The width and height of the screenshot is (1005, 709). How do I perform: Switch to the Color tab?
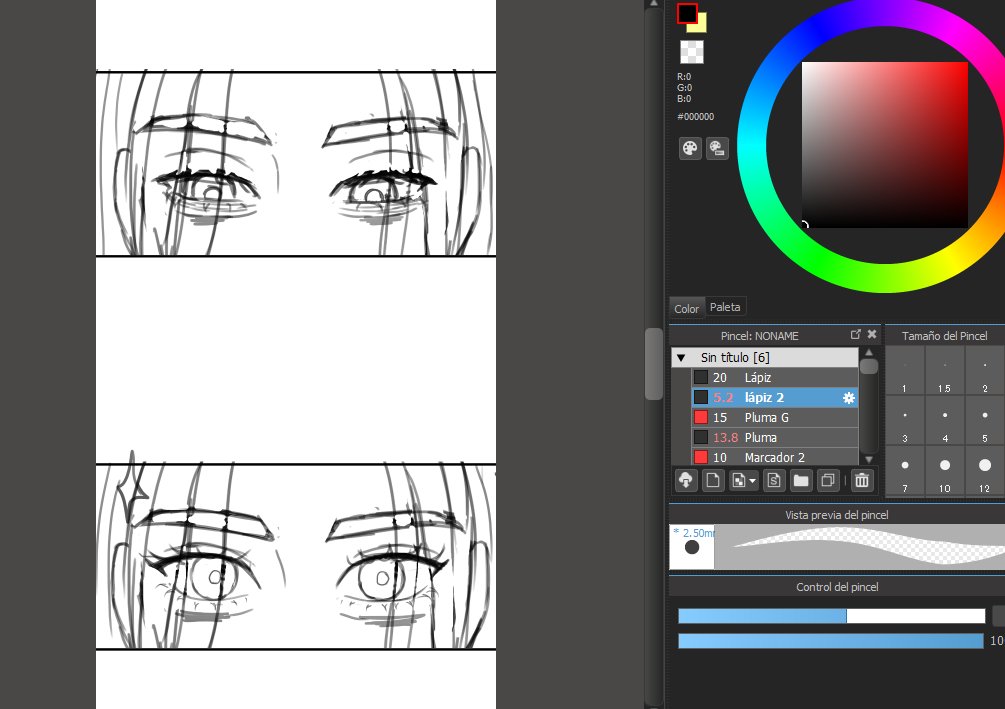coord(686,308)
